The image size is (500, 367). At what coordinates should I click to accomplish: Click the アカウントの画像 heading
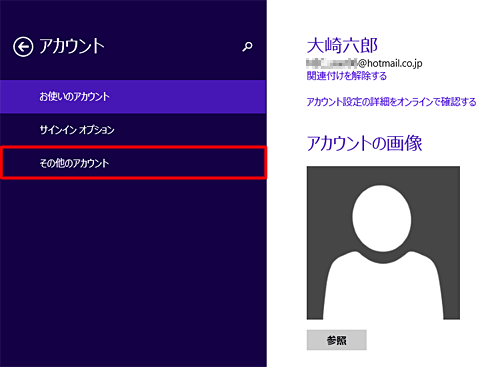pyautogui.click(x=364, y=143)
